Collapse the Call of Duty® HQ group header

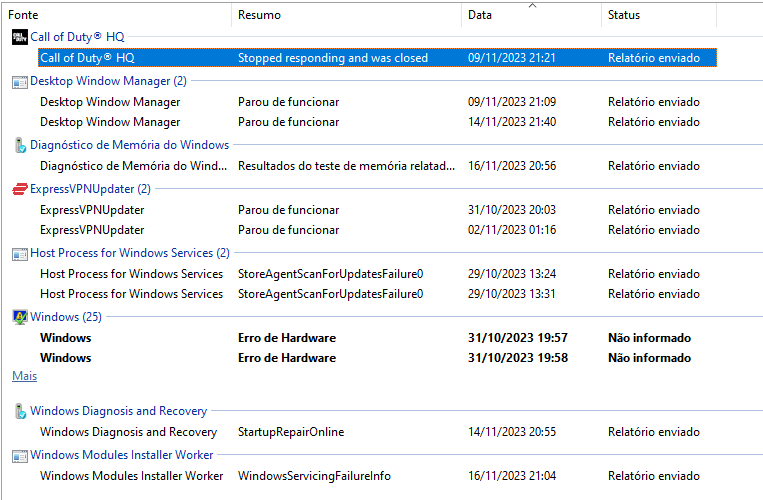pos(77,37)
